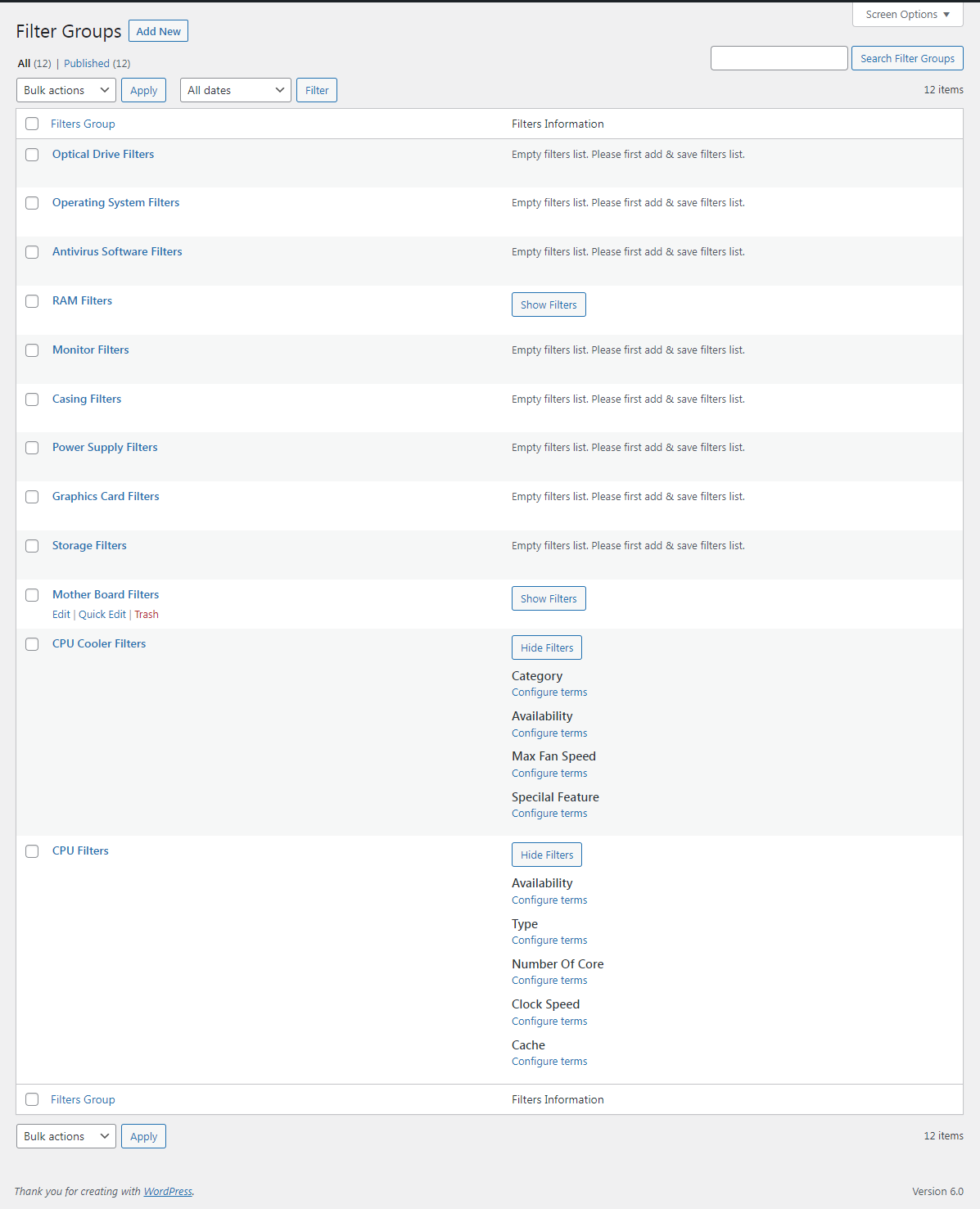Open Graphics Card Filters group
The height and width of the screenshot is (1209, 980).
coord(106,496)
